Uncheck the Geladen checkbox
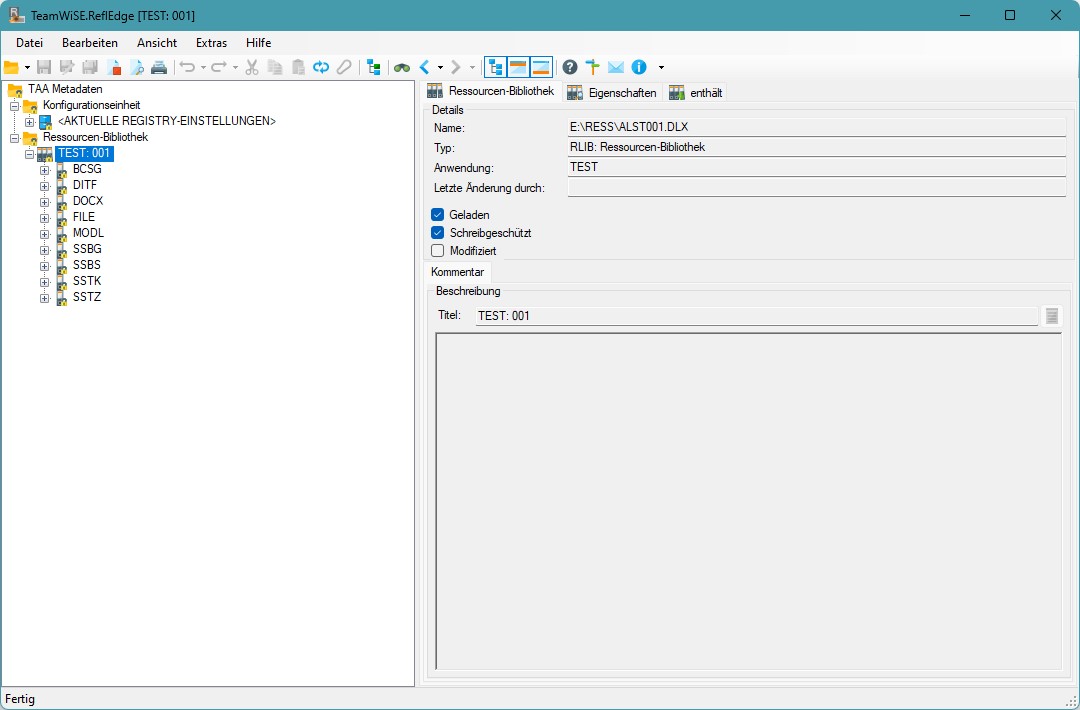The width and height of the screenshot is (1080, 710). tap(438, 215)
